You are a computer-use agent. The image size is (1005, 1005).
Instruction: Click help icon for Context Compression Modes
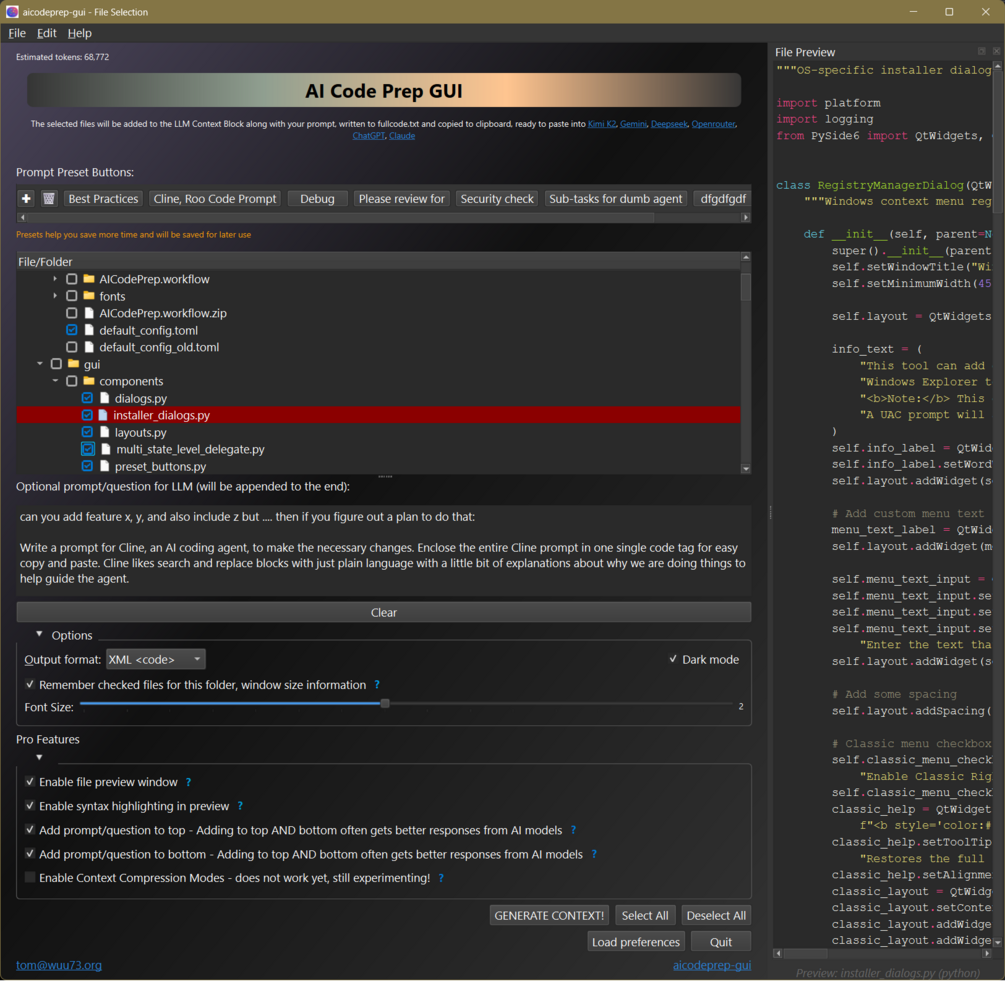pos(441,877)
